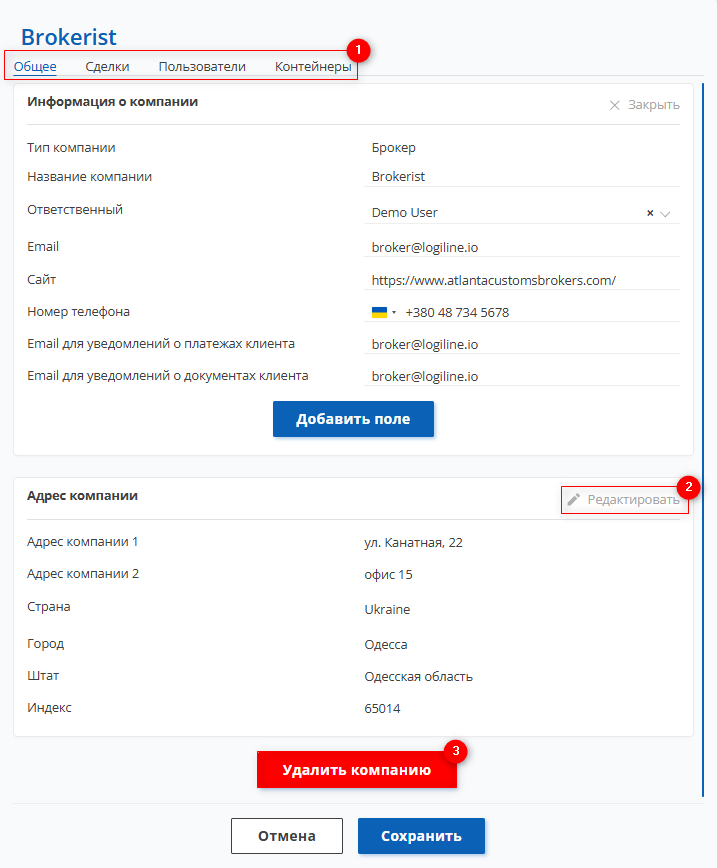Click the payment notifications email field
Viewport: 717px width, 868px height.
tap(522, 344)
